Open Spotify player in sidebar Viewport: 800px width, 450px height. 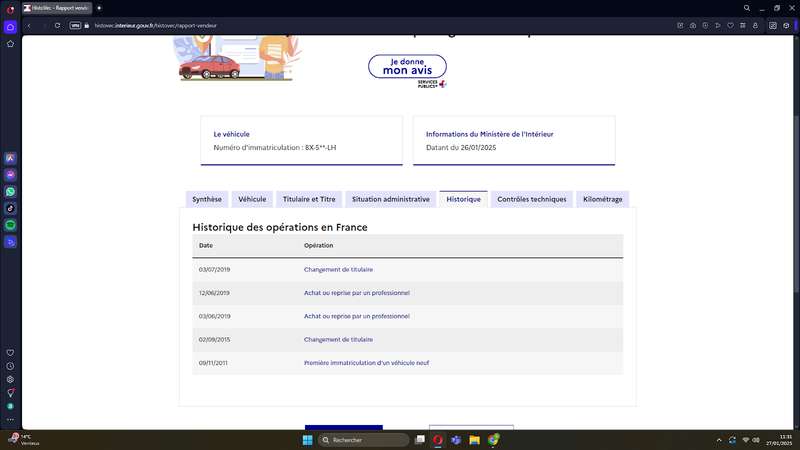pyautogui.click(x=10, y=225)
